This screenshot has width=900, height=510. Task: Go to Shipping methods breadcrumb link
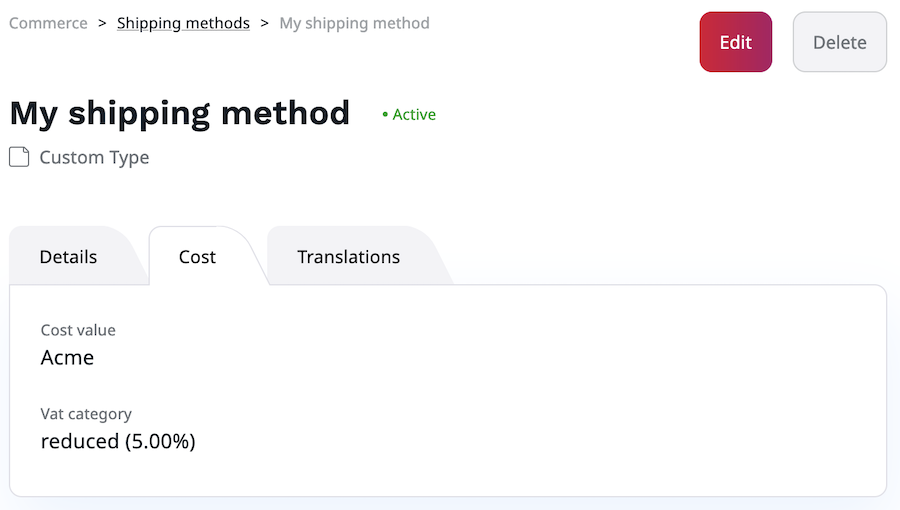183,22
